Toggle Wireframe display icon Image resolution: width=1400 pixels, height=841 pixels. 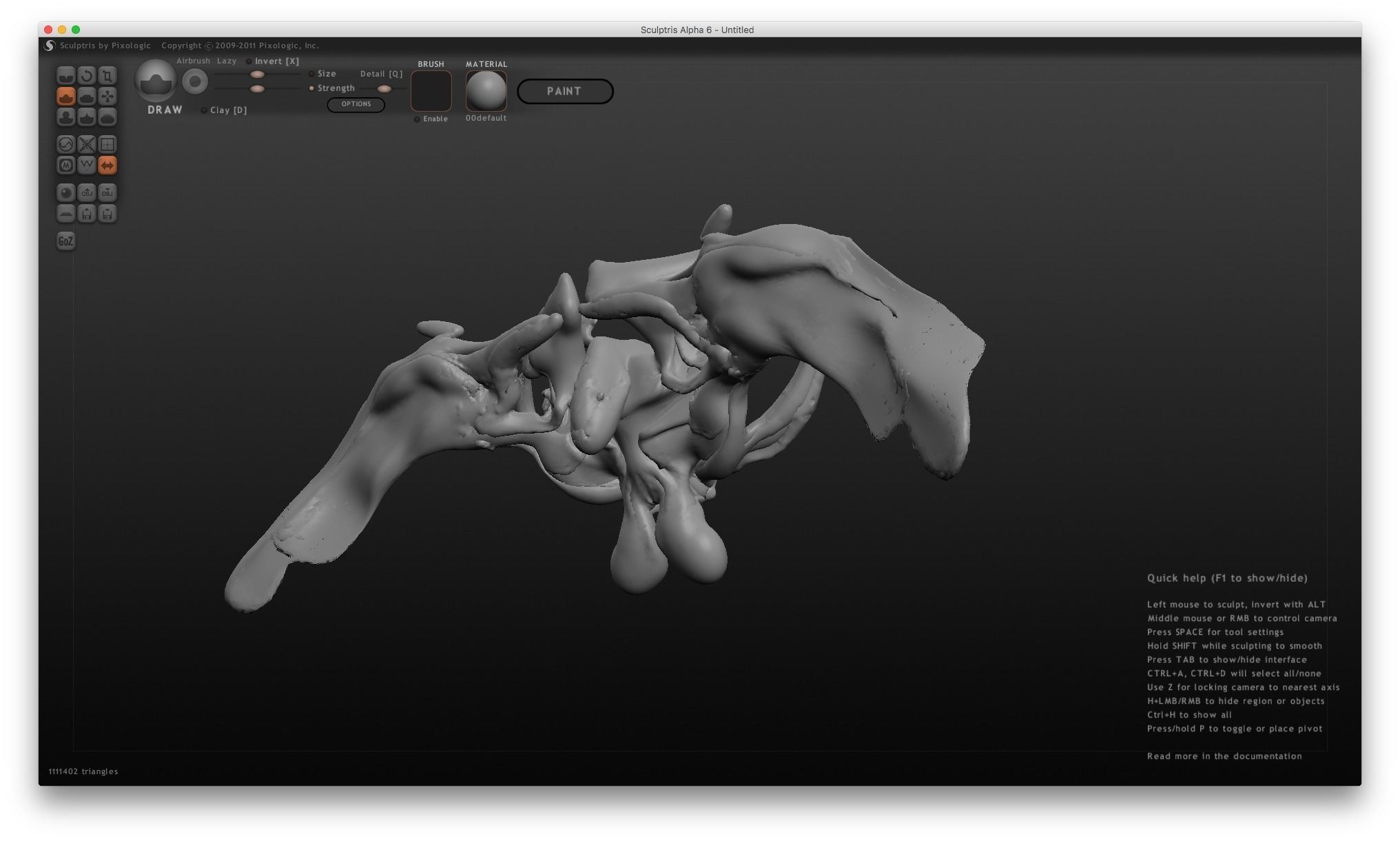pos(86,165)
